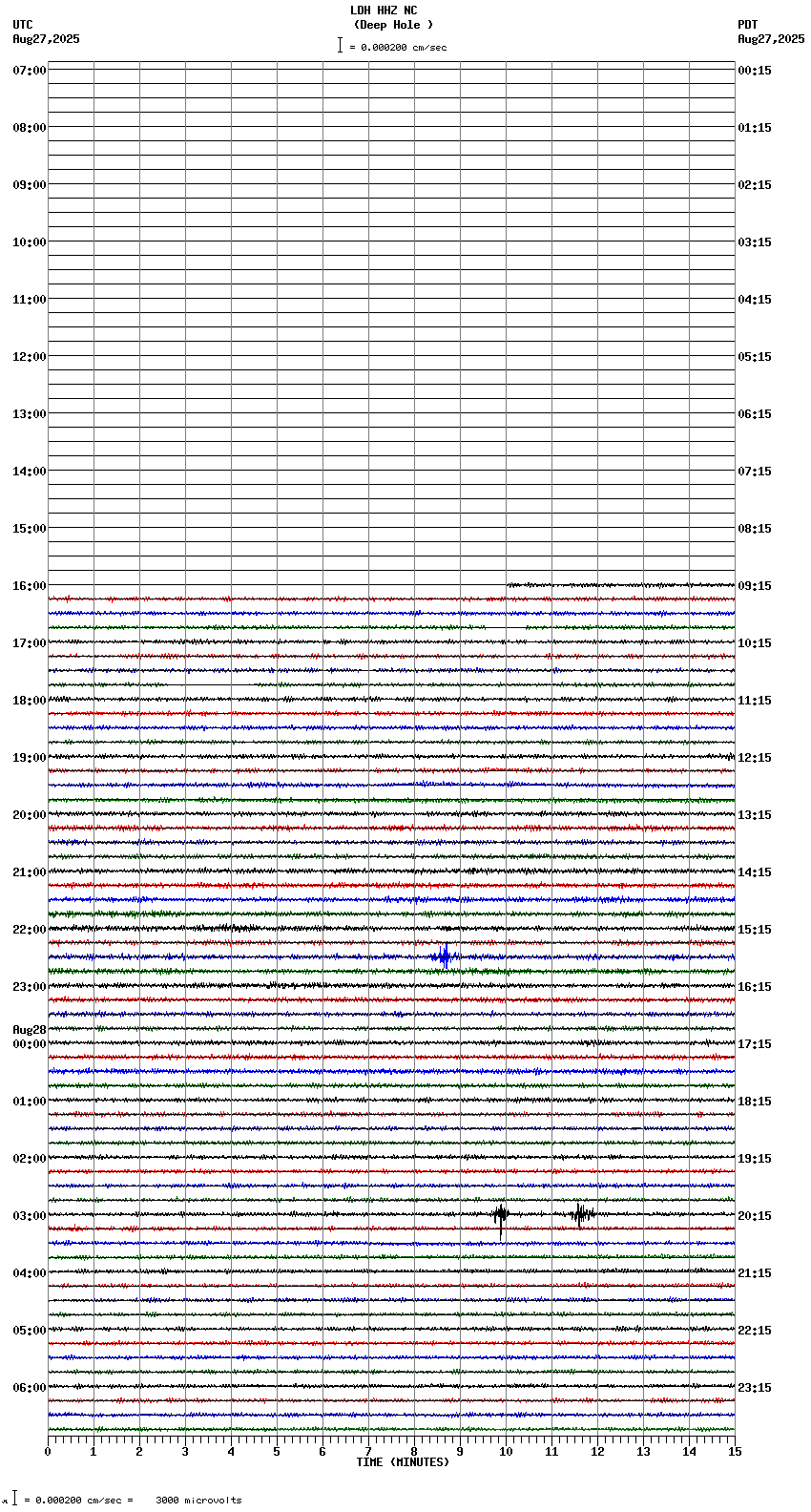Image resolution: width=811 pixels, height=1512 pixels.
Task: Click the blue seismic event near 22:30
Action: 445,955
